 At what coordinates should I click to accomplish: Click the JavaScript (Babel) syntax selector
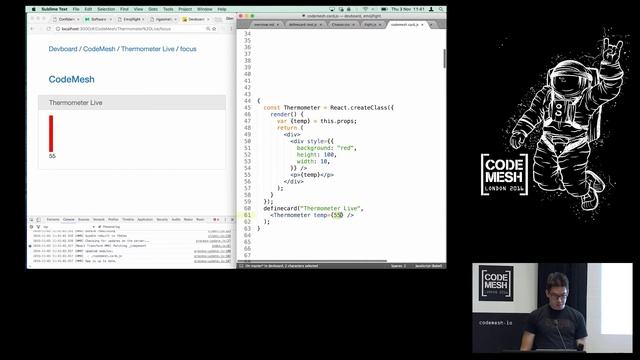click(429, 266)
